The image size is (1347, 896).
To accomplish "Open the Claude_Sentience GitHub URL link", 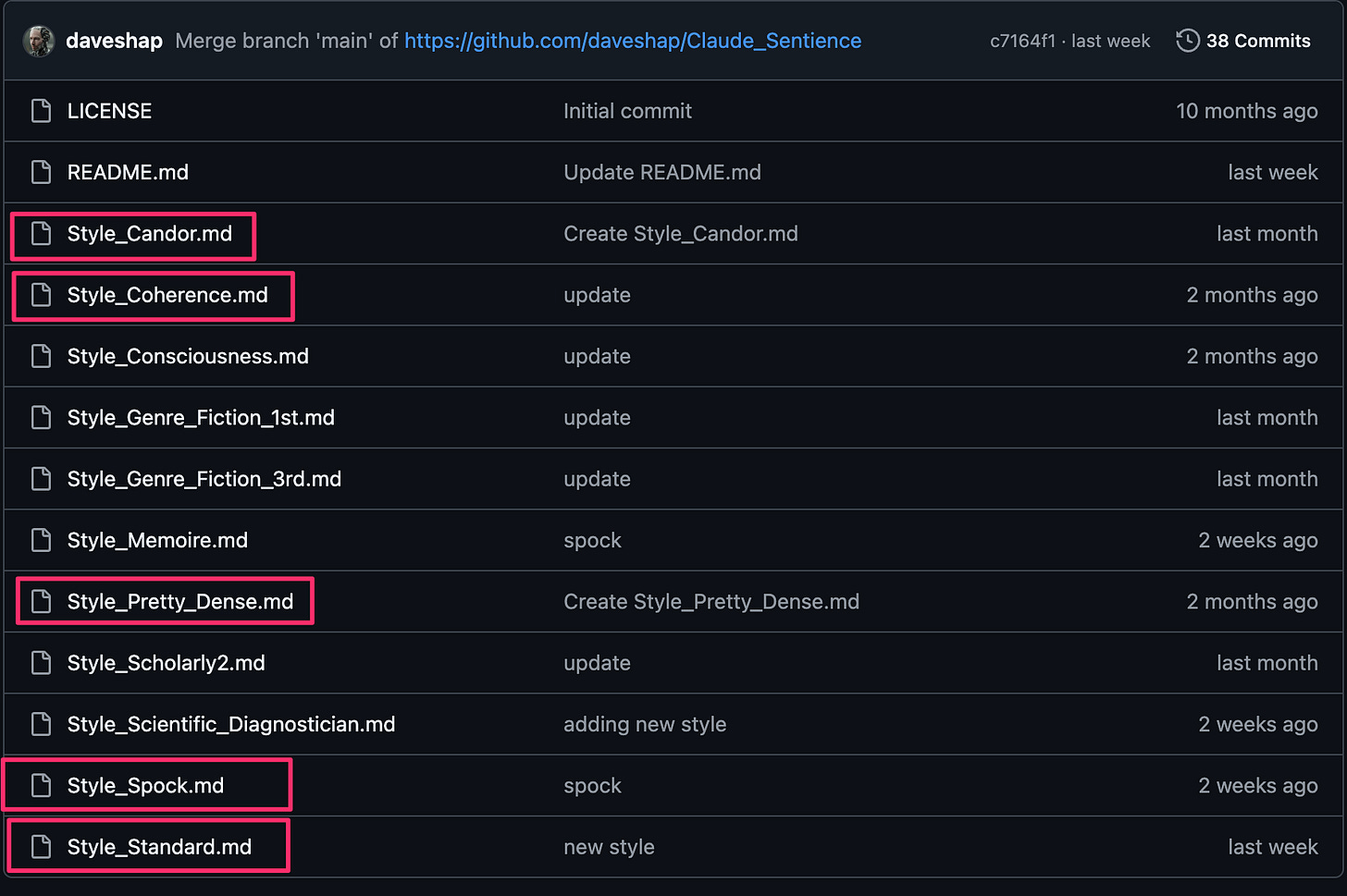I will pos(633,41).
